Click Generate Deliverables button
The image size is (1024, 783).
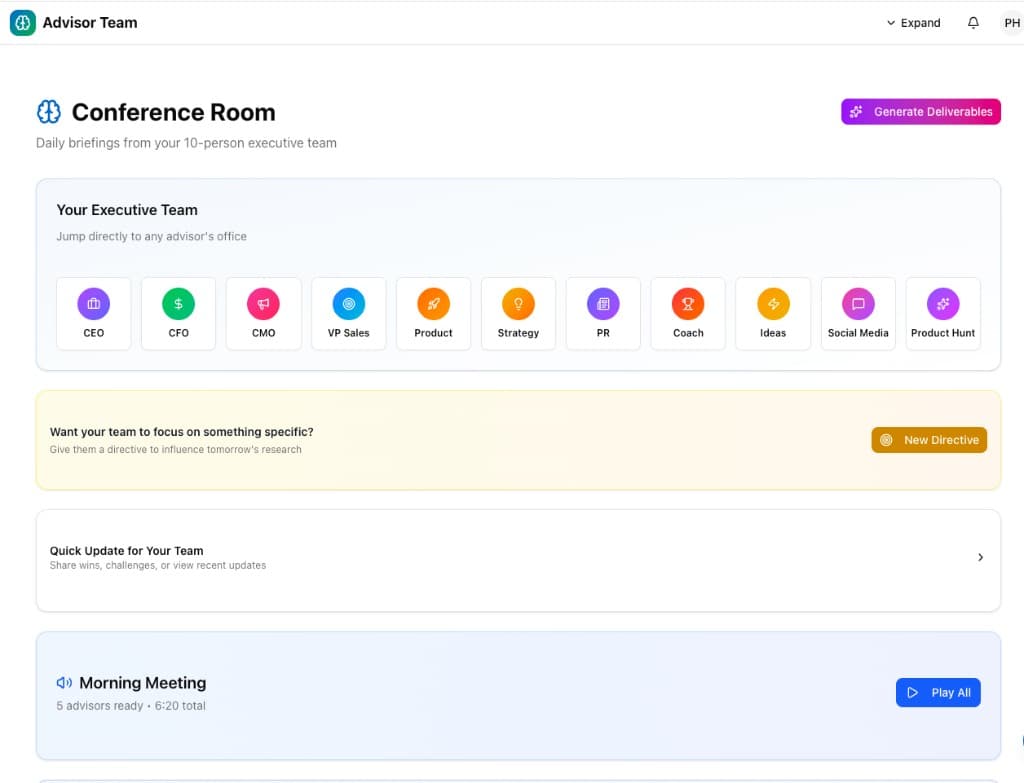[x=921, y=112]
